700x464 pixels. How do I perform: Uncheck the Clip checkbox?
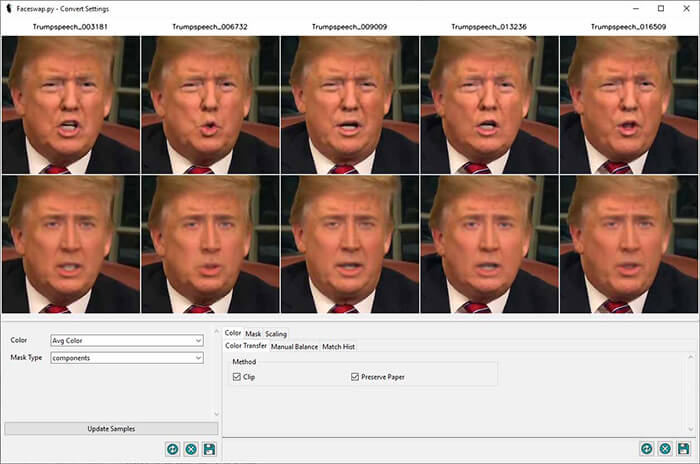point(237,377)
